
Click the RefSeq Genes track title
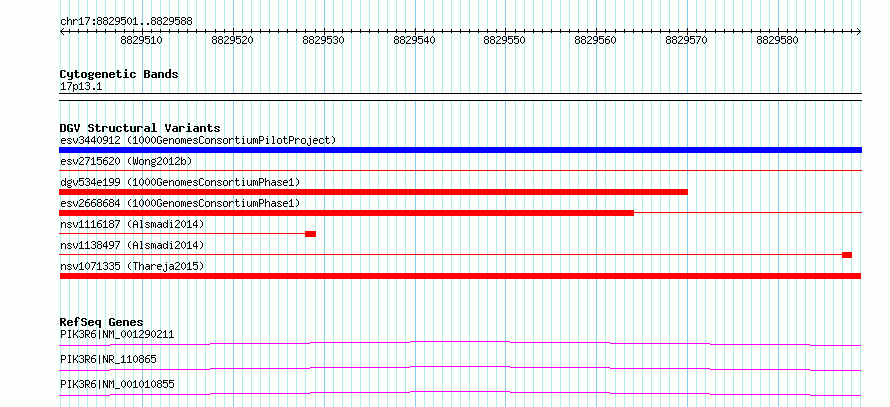[102, 322]
